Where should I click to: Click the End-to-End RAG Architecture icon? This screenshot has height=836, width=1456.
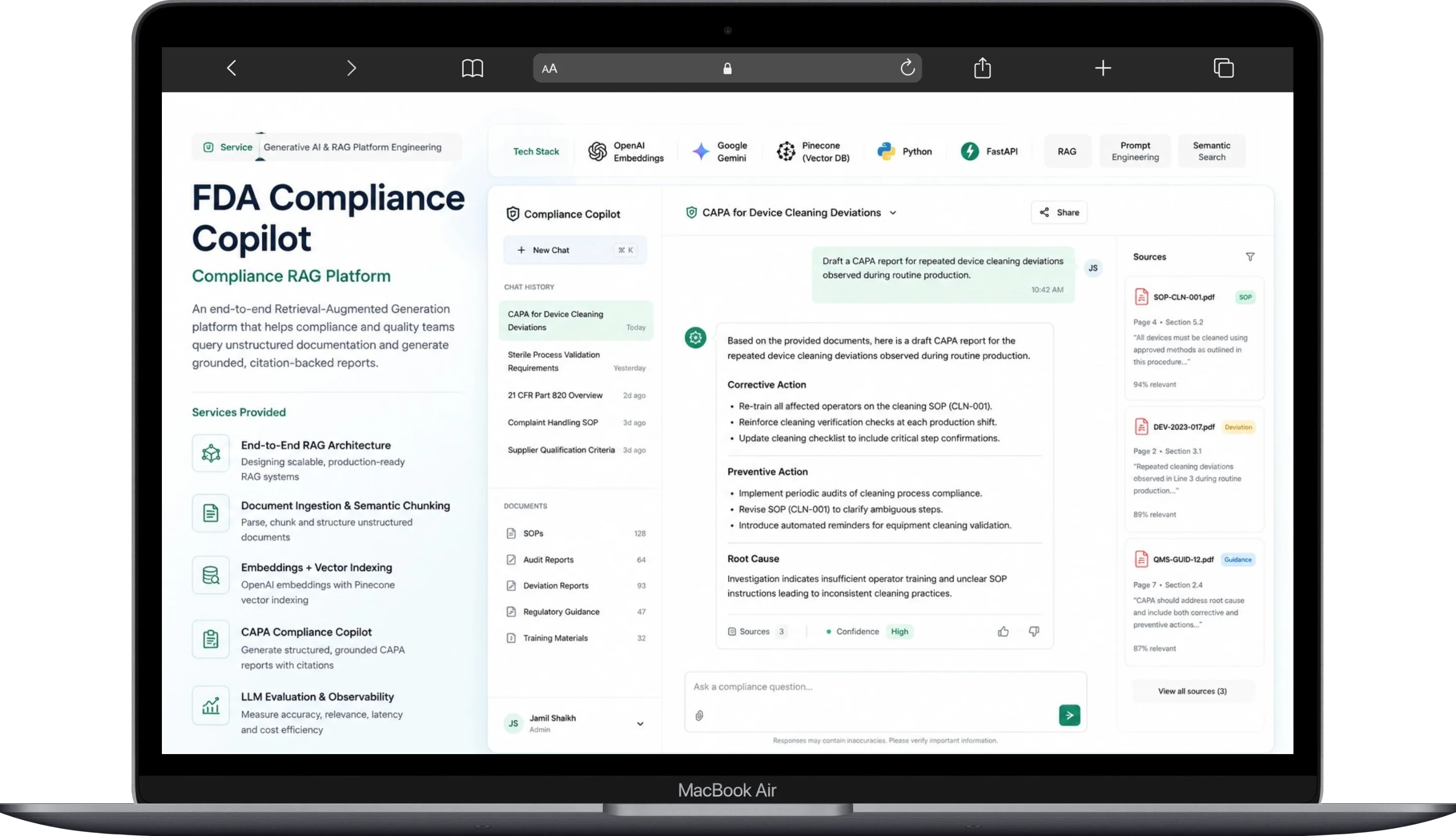(x=211, y=454)
